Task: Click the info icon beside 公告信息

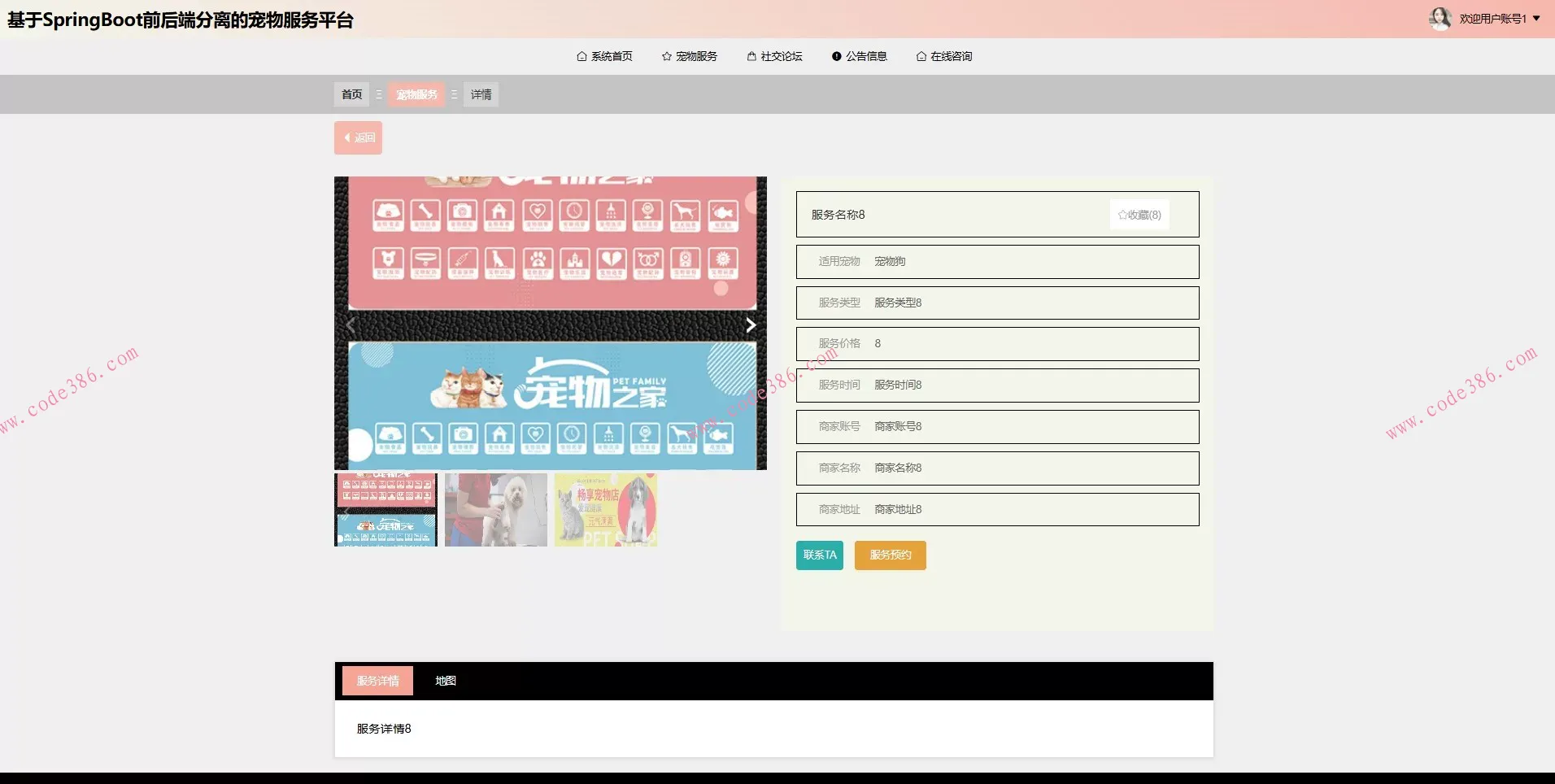Action: (x=836, y=56)
